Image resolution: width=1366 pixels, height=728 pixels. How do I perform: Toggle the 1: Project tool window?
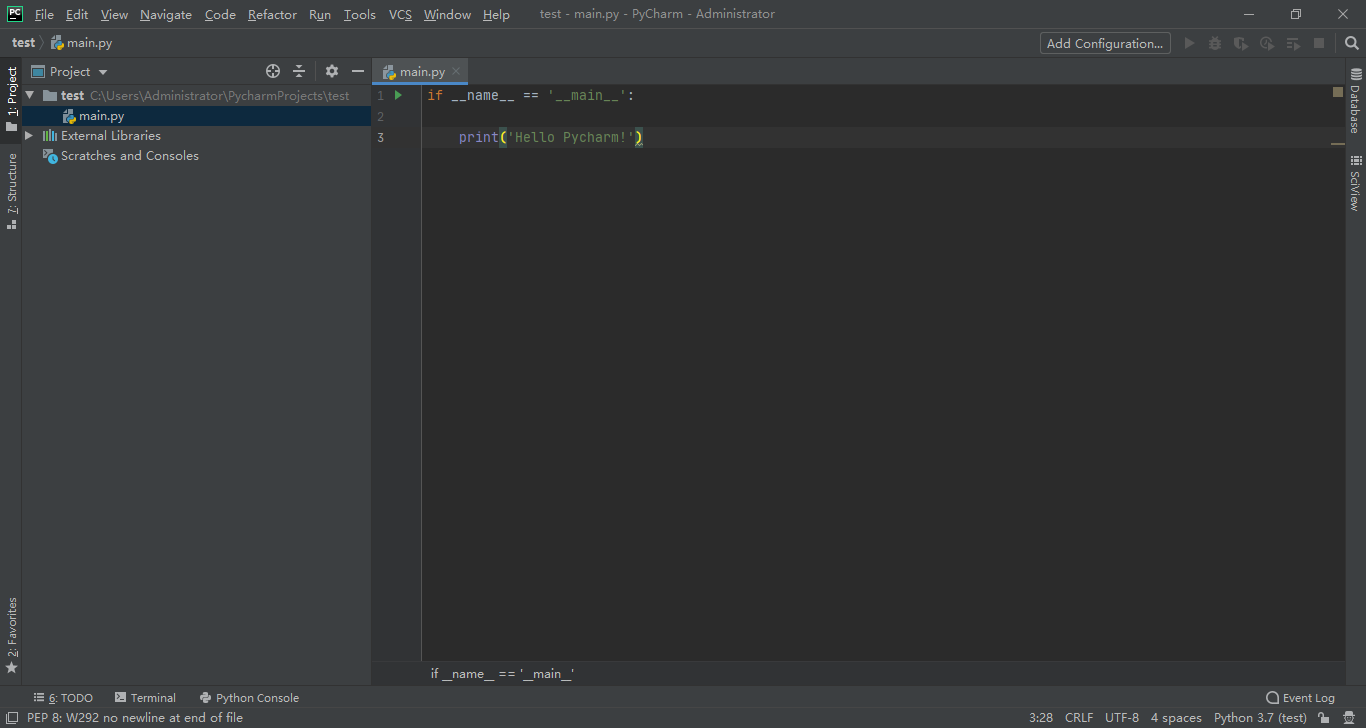[11, 99]
